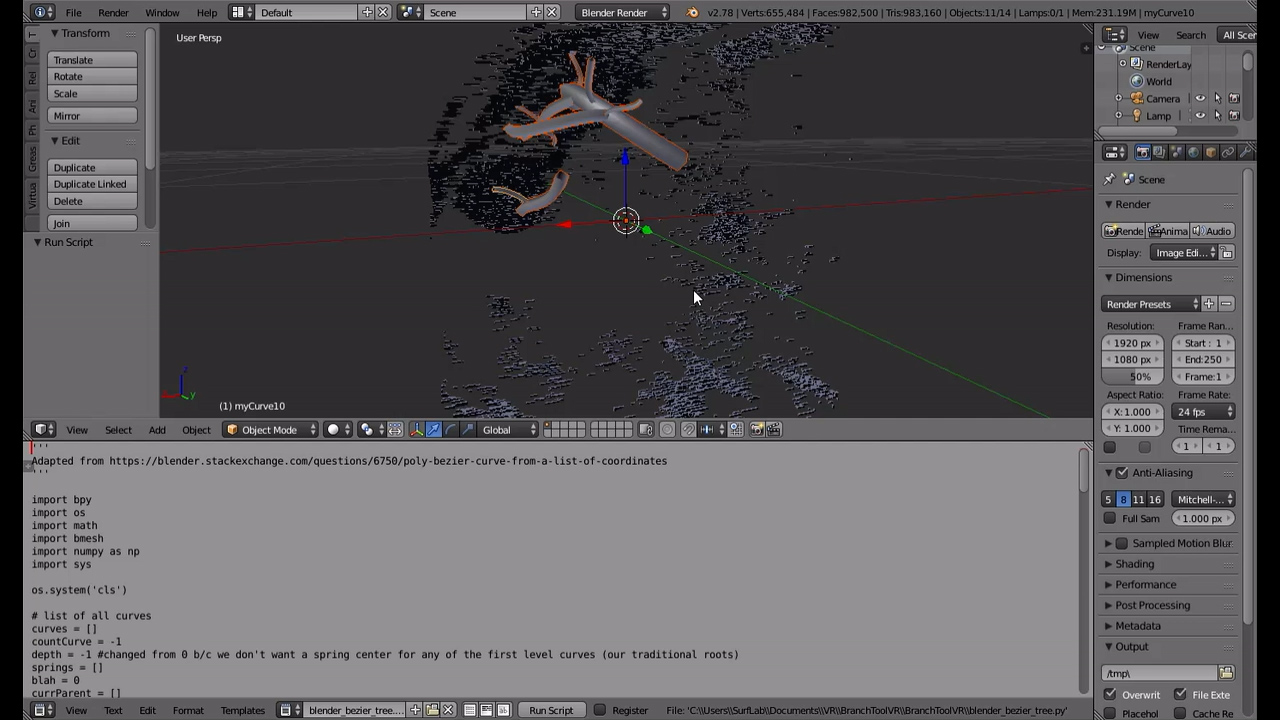Open the Render menu

coord(113,13)
